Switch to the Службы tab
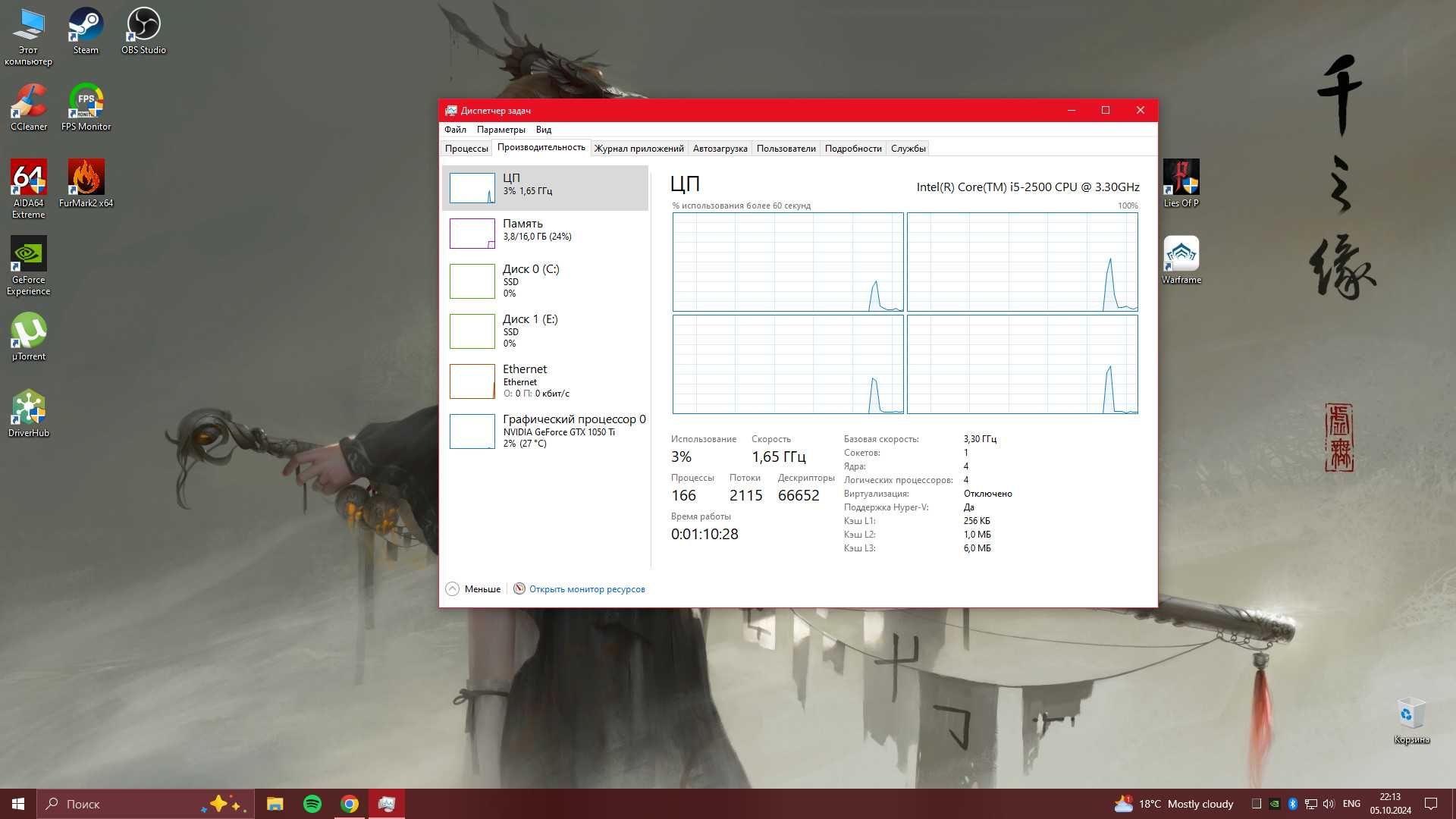Screen dimensions: 1456x819 coord(908,149)
